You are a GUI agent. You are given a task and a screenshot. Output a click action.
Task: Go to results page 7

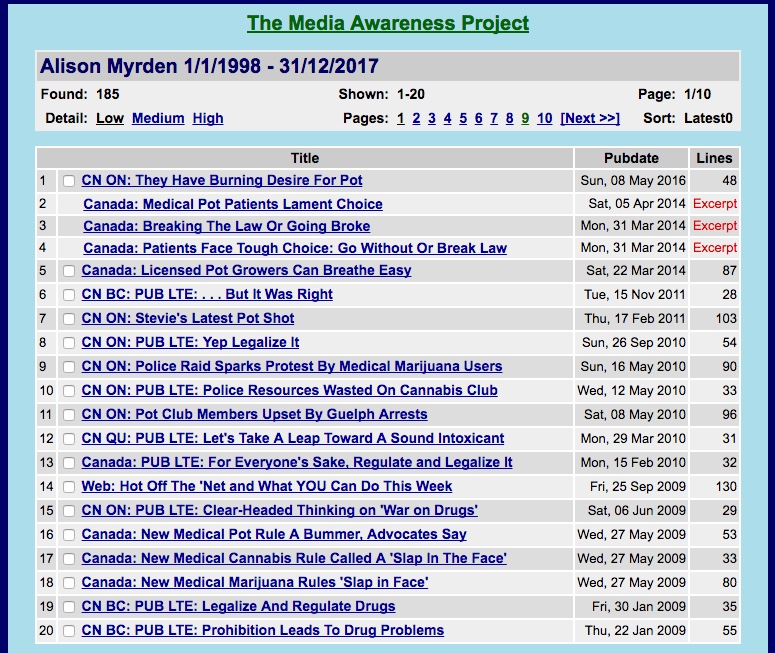(494, 118)
